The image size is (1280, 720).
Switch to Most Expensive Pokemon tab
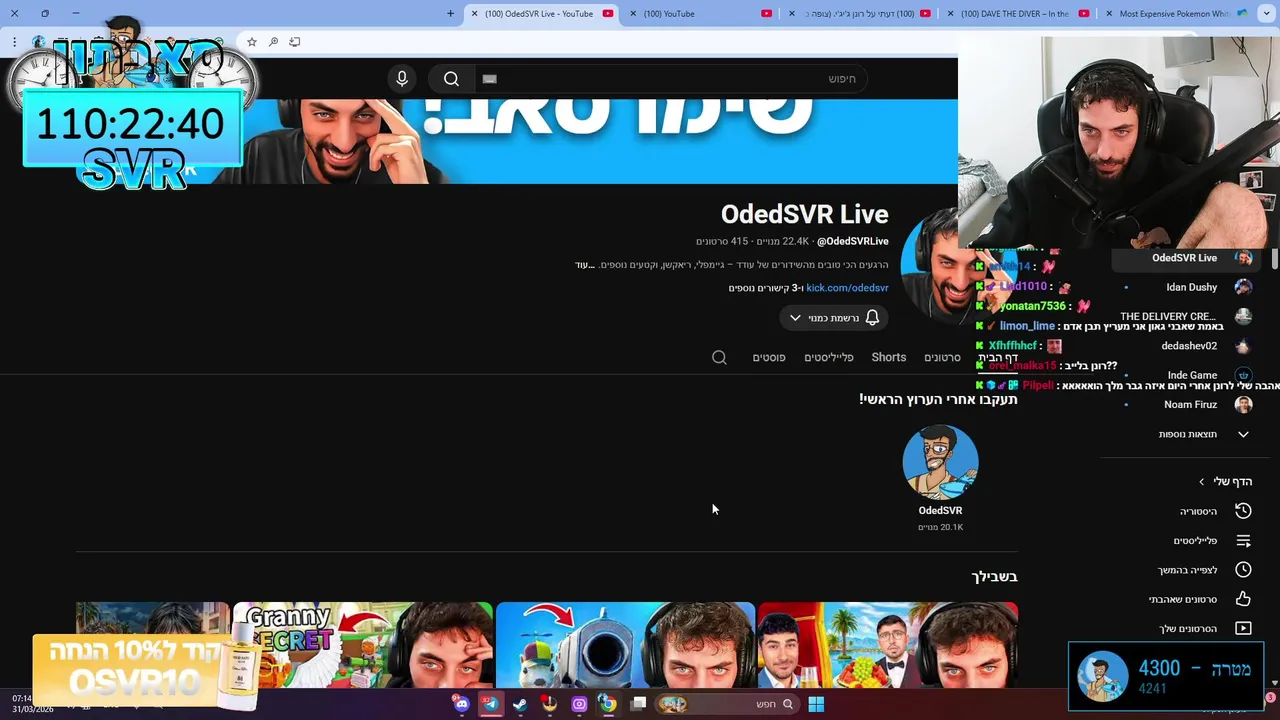(1175, 14)
